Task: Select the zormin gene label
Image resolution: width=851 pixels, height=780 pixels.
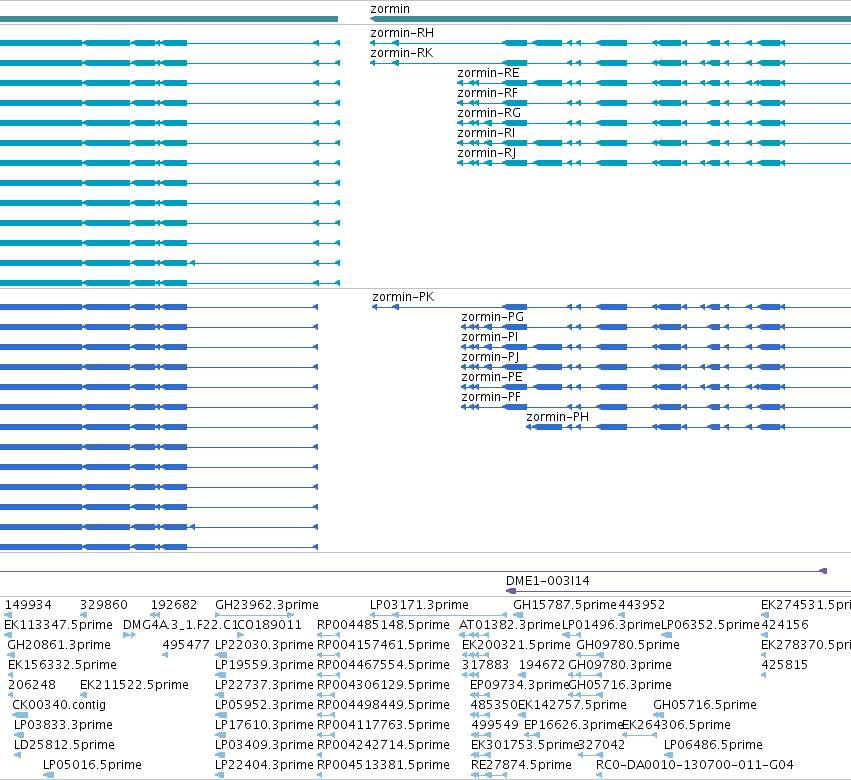Action: pos(390,9)
